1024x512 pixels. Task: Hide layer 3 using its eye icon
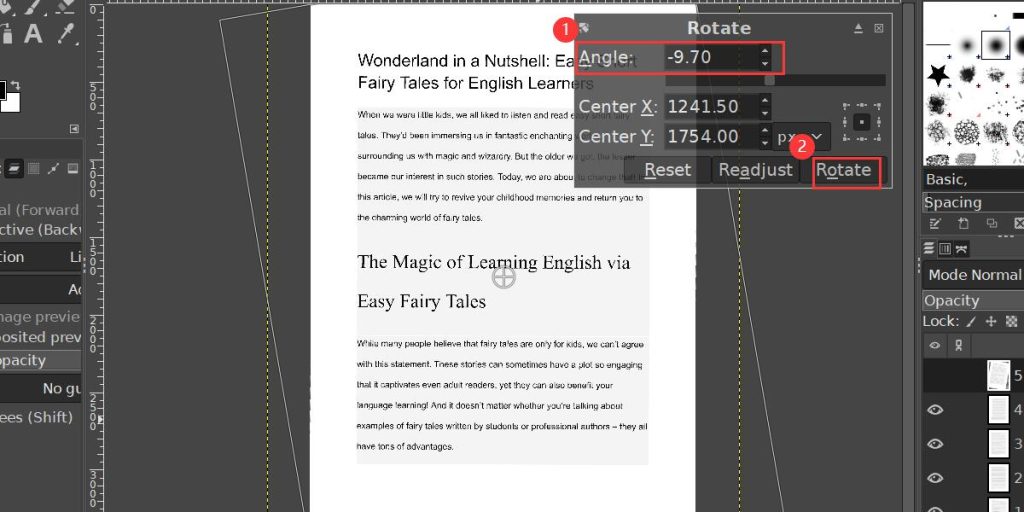tap(935, 444)
